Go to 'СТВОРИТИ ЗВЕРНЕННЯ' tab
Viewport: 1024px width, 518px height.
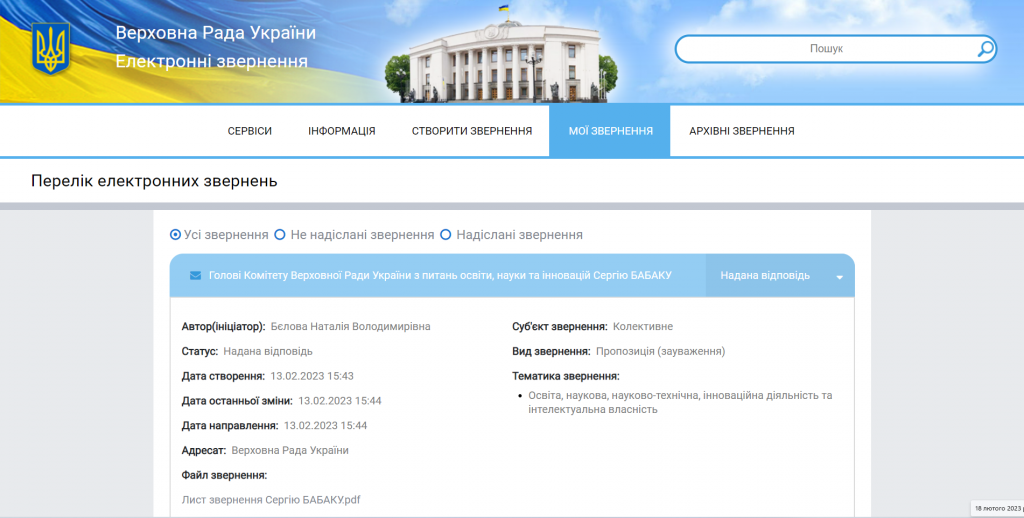[x=472, y=131]
